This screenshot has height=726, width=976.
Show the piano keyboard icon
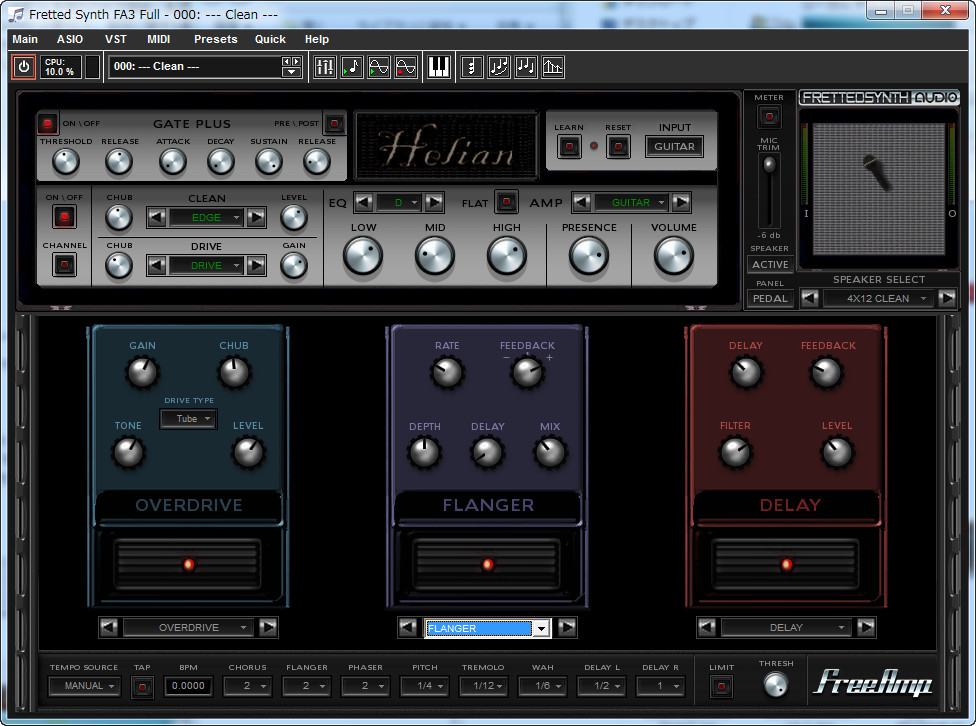click(439, 67)
